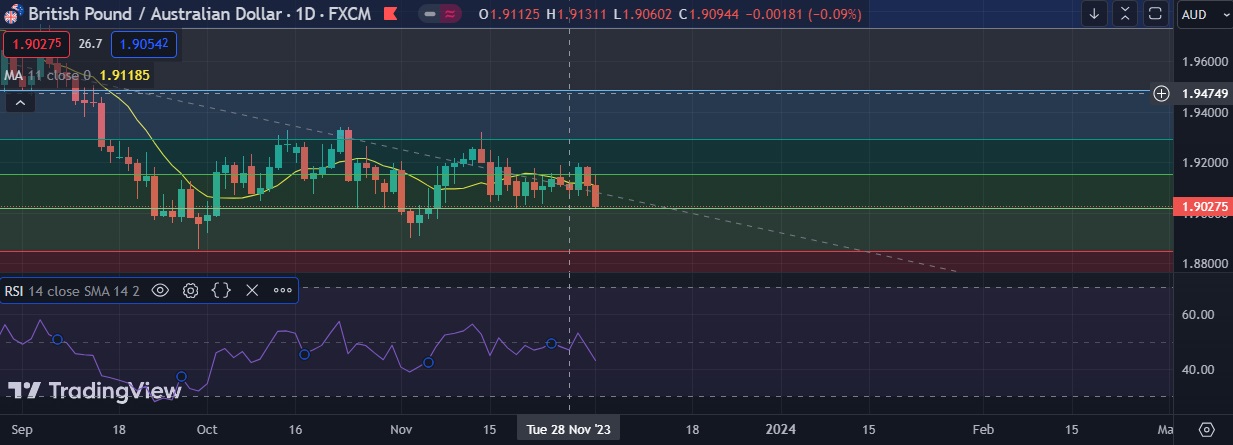The width and height of the screenshot is (1233, 445).
Task: Open RSI source code braces icon
Action: click(x=221, y=291)
